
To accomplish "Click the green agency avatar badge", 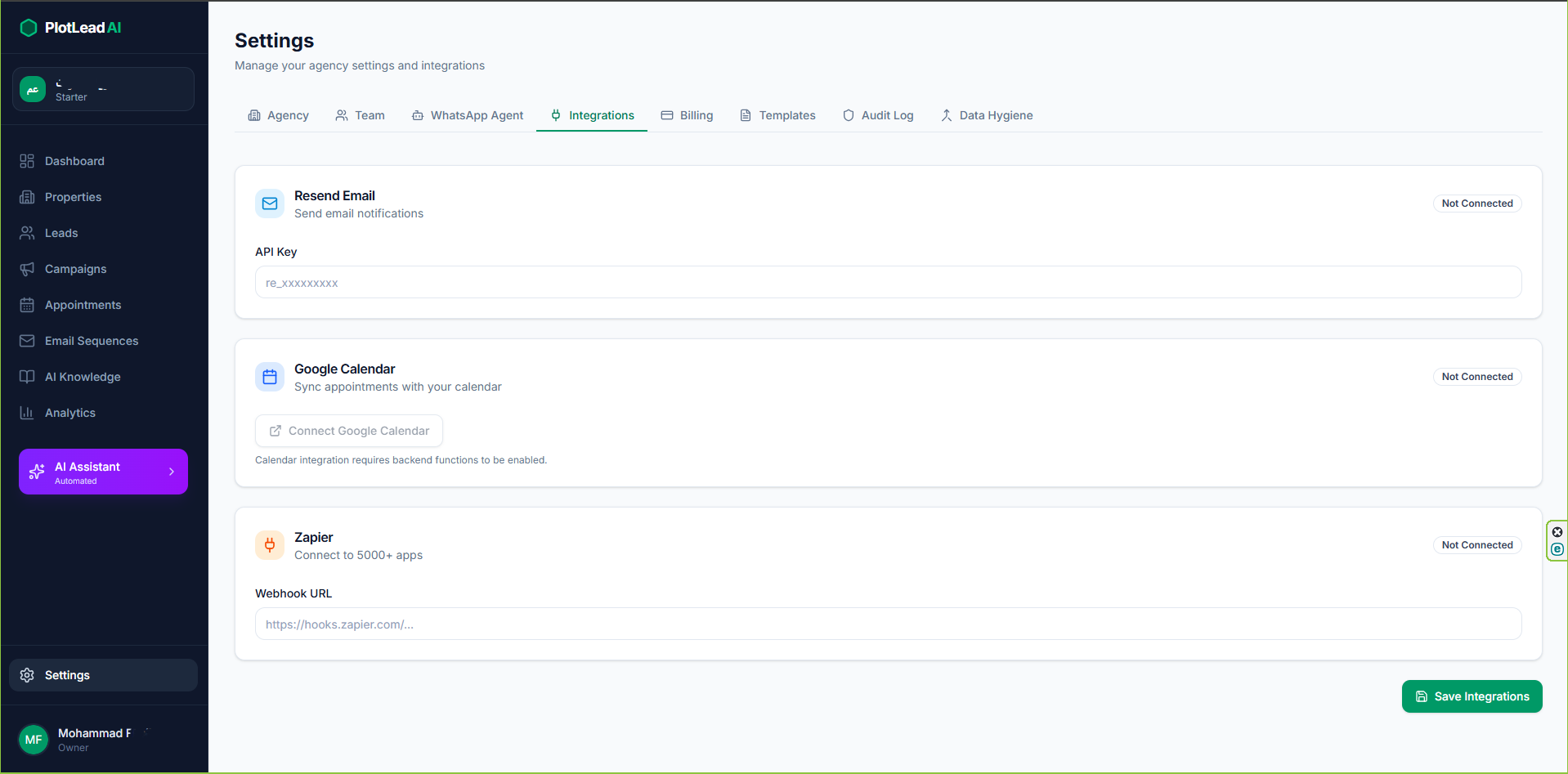I will point(33,89).
